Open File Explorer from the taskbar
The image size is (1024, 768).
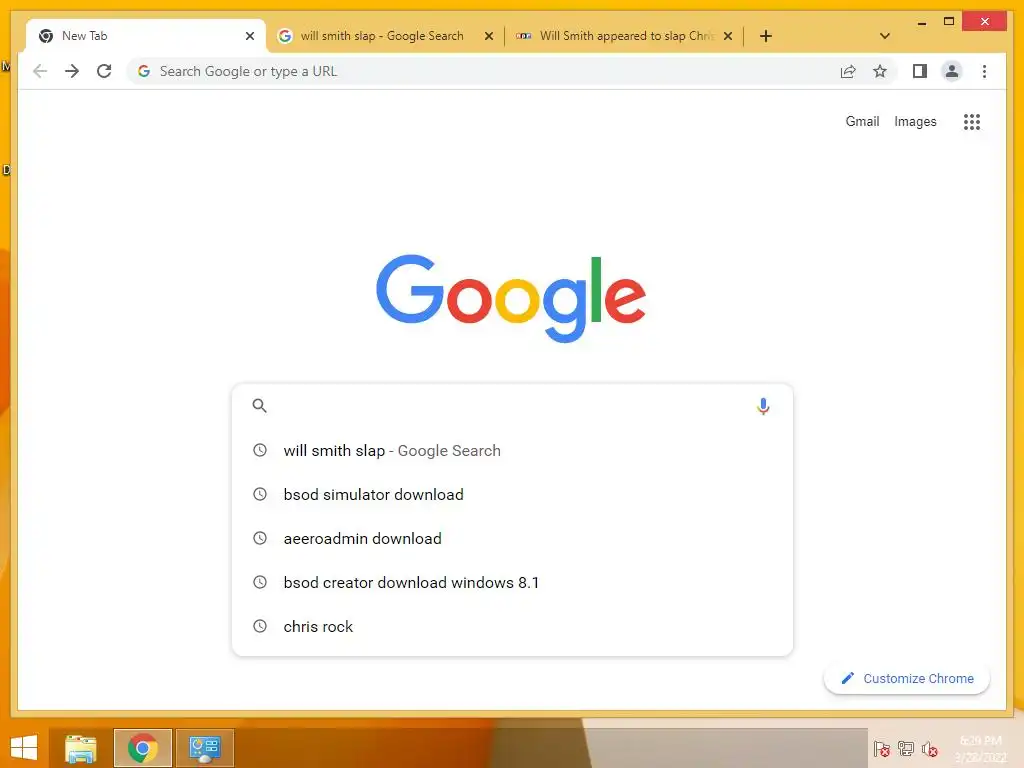81,748
